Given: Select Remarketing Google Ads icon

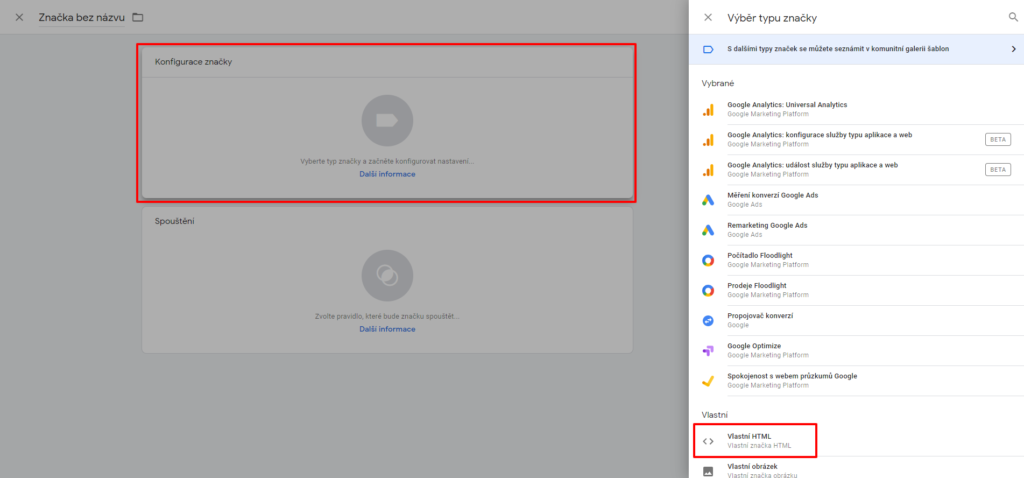Looking at the screenshot, I should point(708,230).
